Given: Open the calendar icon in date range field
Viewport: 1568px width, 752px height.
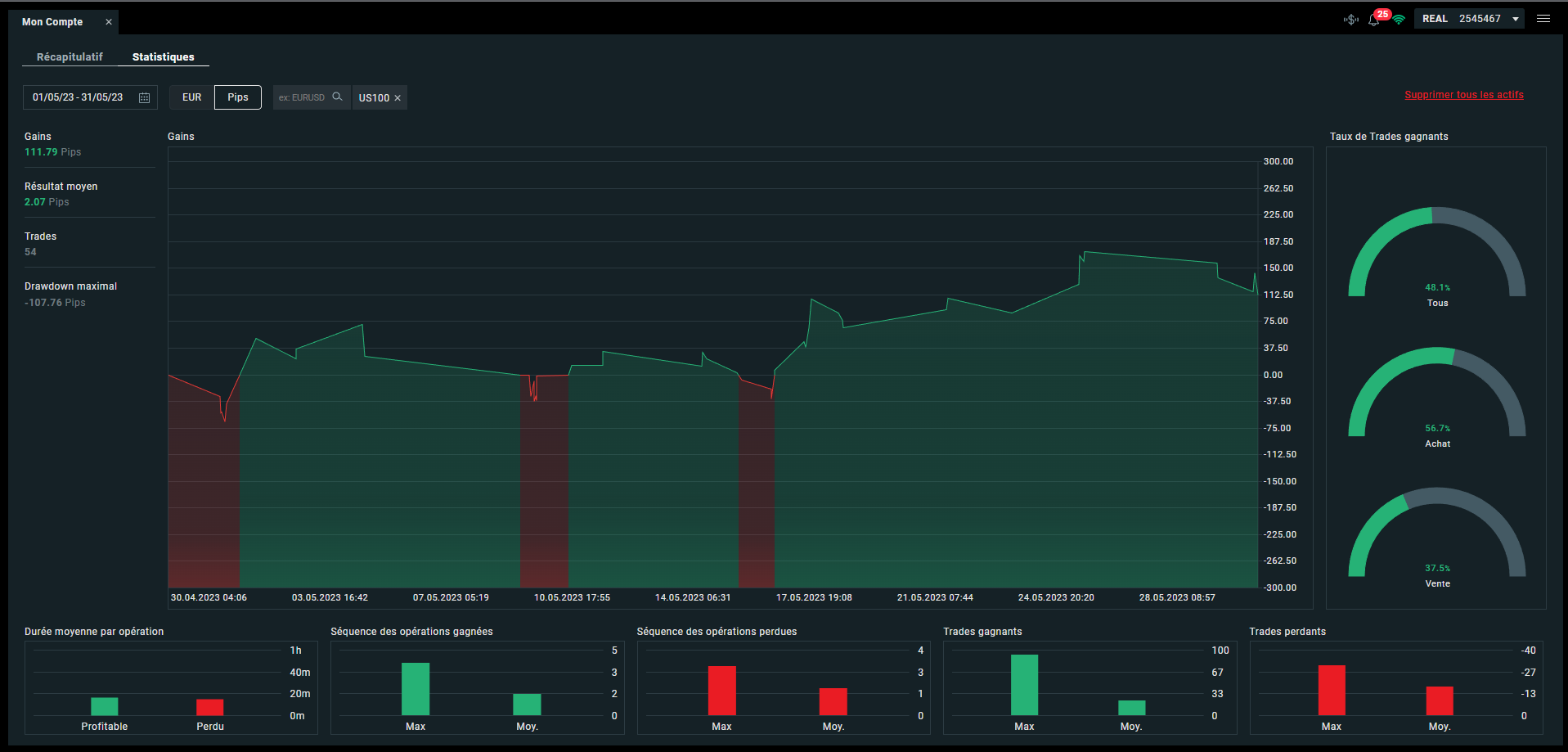Looking at the screenshot, I should click(144, 97).
